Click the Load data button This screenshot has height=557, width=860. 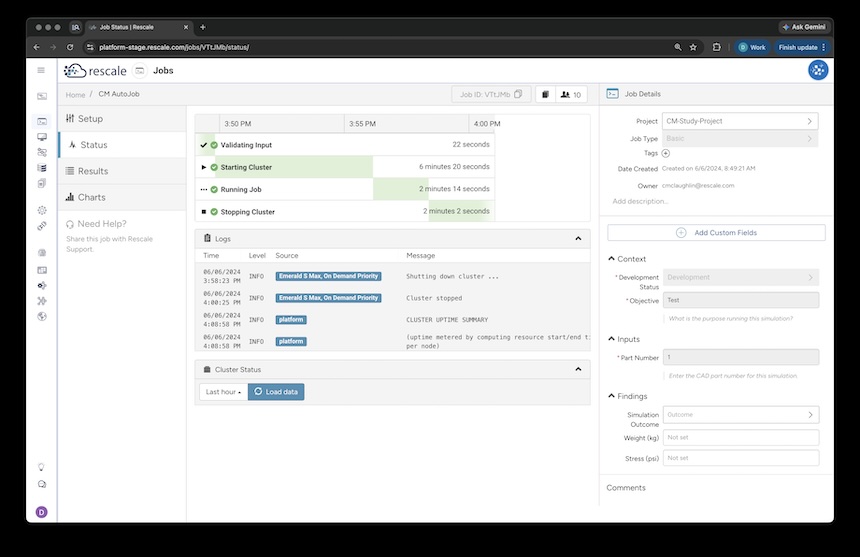tap(276, 392)
